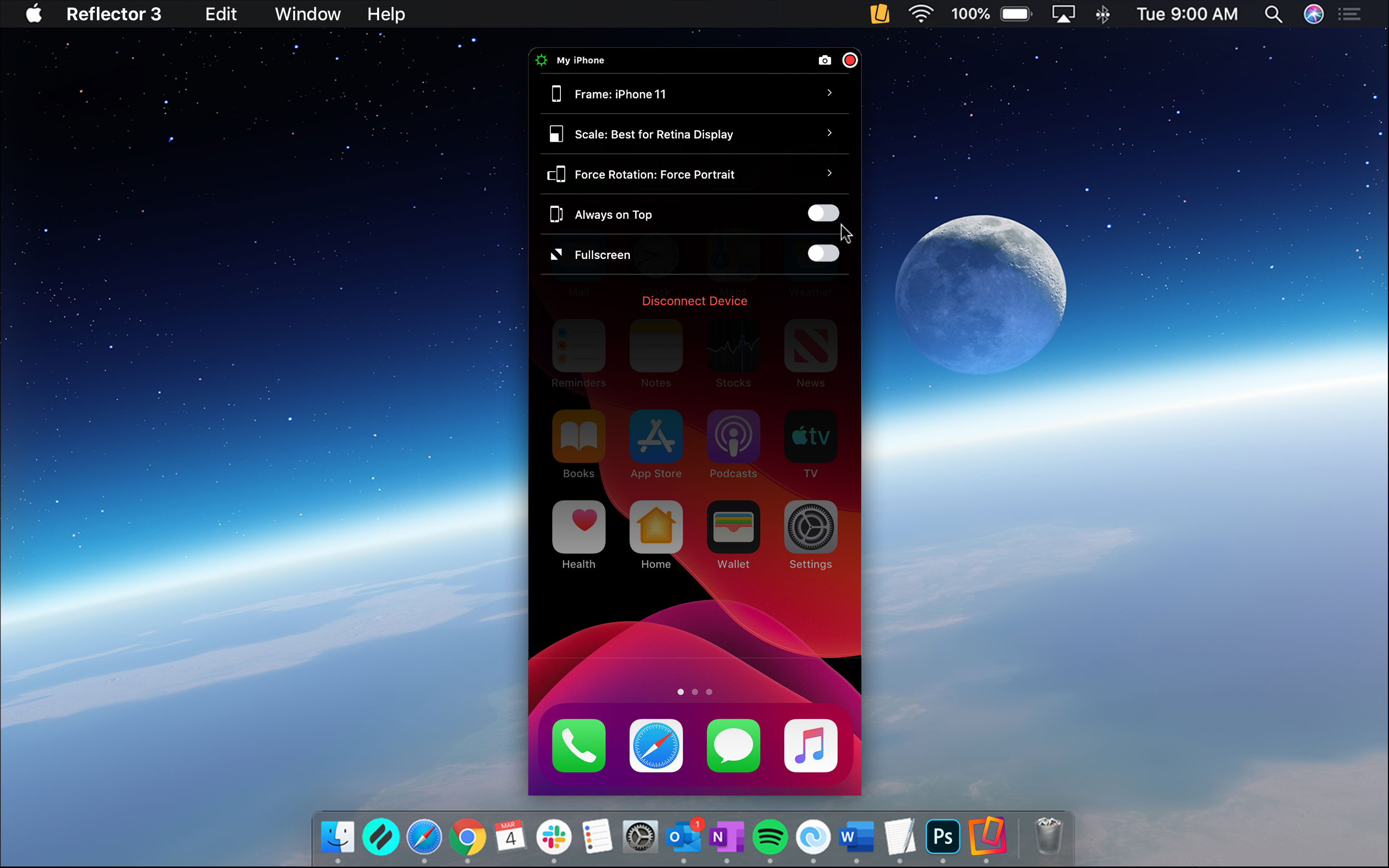1389x868 pixels.
Task: Open the Settings app on iPhone
Action: click(x=810, y=527)
